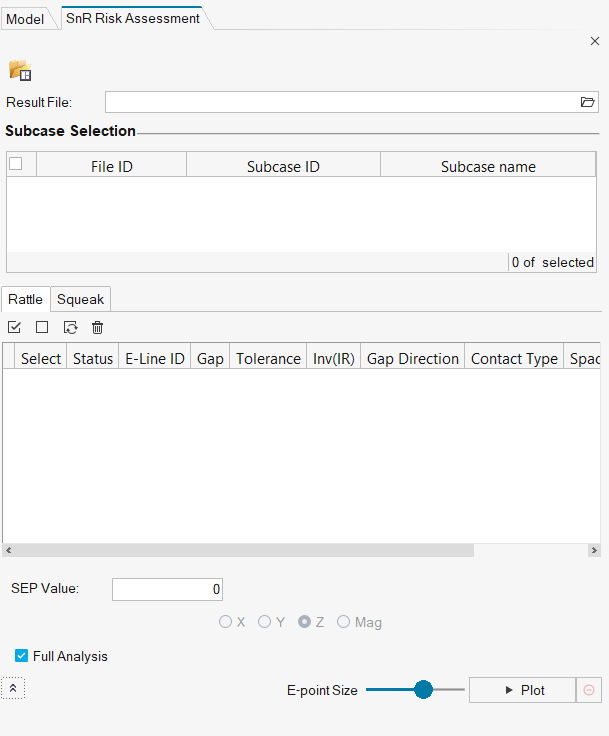Select the Mag radio button
The image size is (609, 736).
click(x=343, y=621)
